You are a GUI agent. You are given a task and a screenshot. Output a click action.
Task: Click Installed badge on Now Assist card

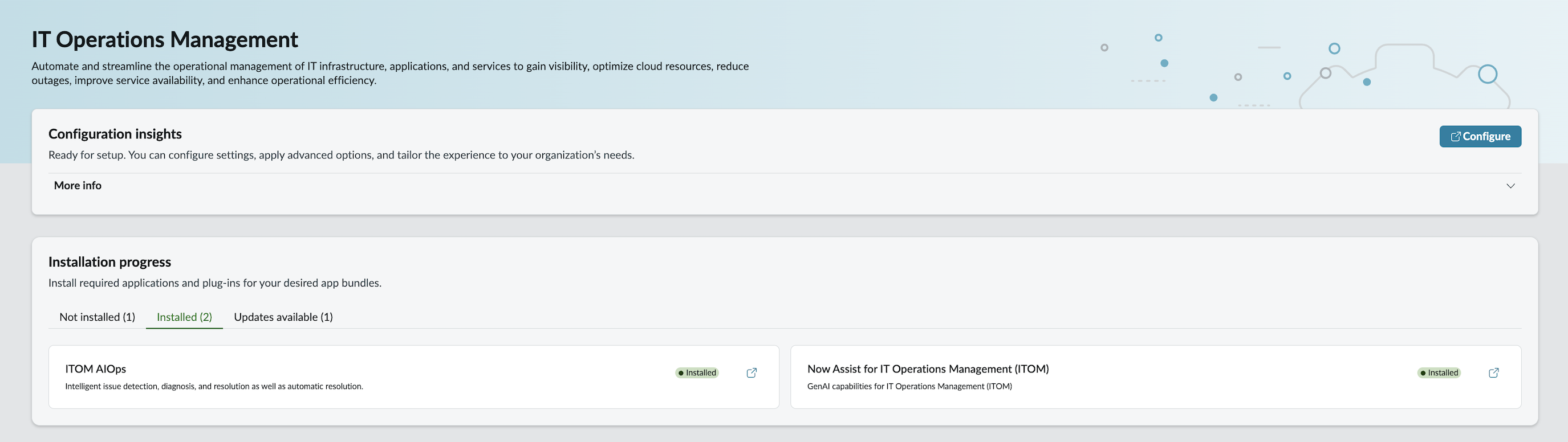point(1439,373)
